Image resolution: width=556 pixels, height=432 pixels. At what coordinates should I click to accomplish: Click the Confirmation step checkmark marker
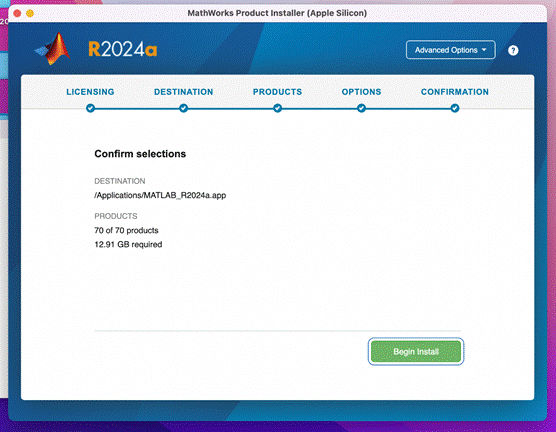(455, 108)
